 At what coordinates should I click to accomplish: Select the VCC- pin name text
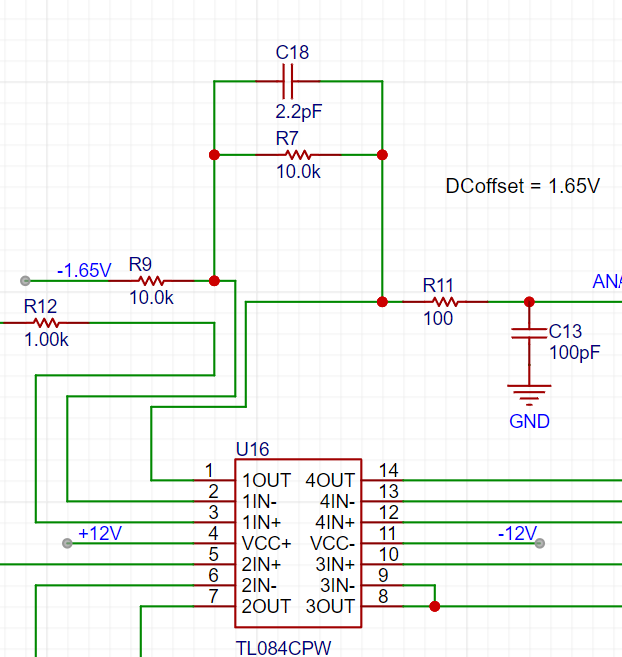[x=332, y=544]
